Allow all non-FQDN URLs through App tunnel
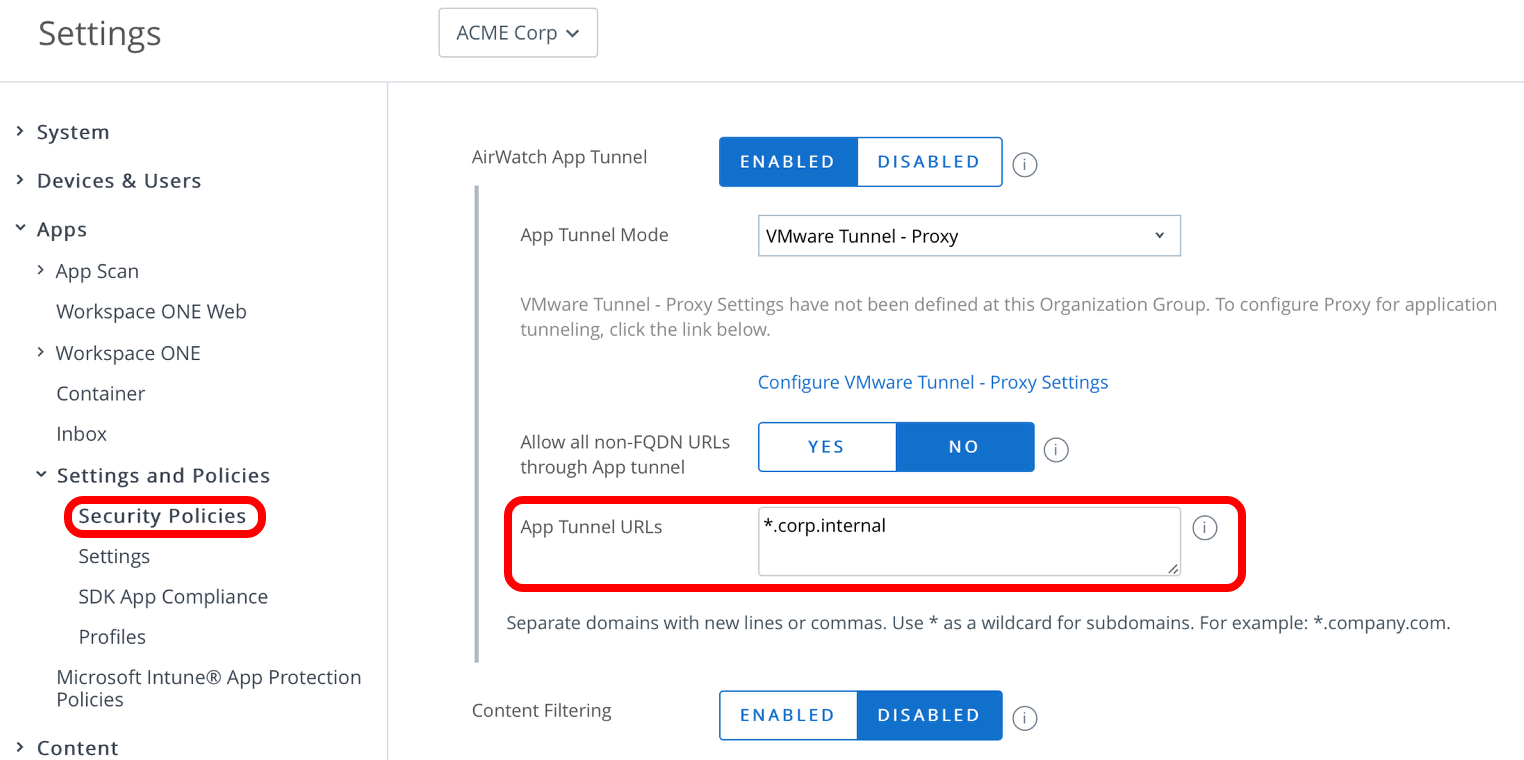 point(827,447)
